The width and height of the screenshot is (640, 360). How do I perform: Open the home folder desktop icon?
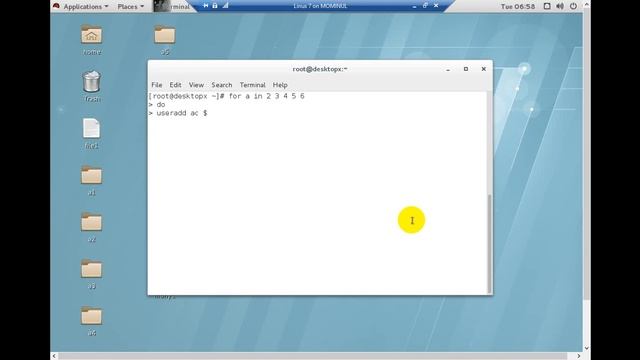click(x=91, y=35)
